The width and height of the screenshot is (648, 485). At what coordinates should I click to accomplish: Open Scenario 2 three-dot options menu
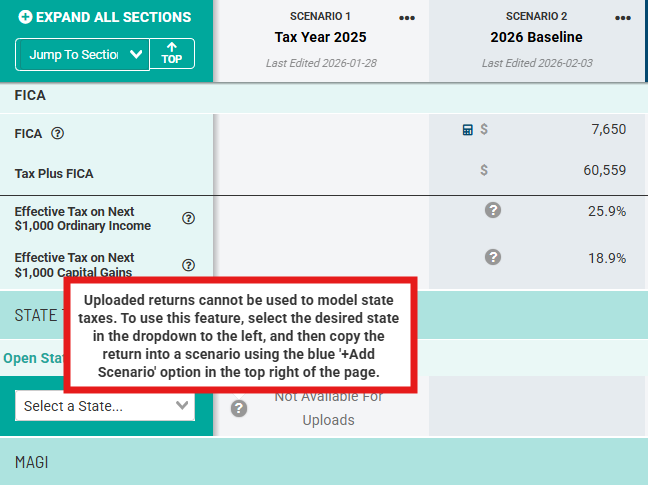(x=623, y=18)
